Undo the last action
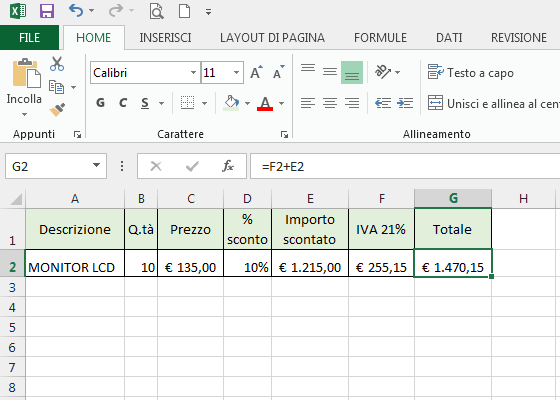The height and width of the screenshot is (400, 560). point(76,11)
